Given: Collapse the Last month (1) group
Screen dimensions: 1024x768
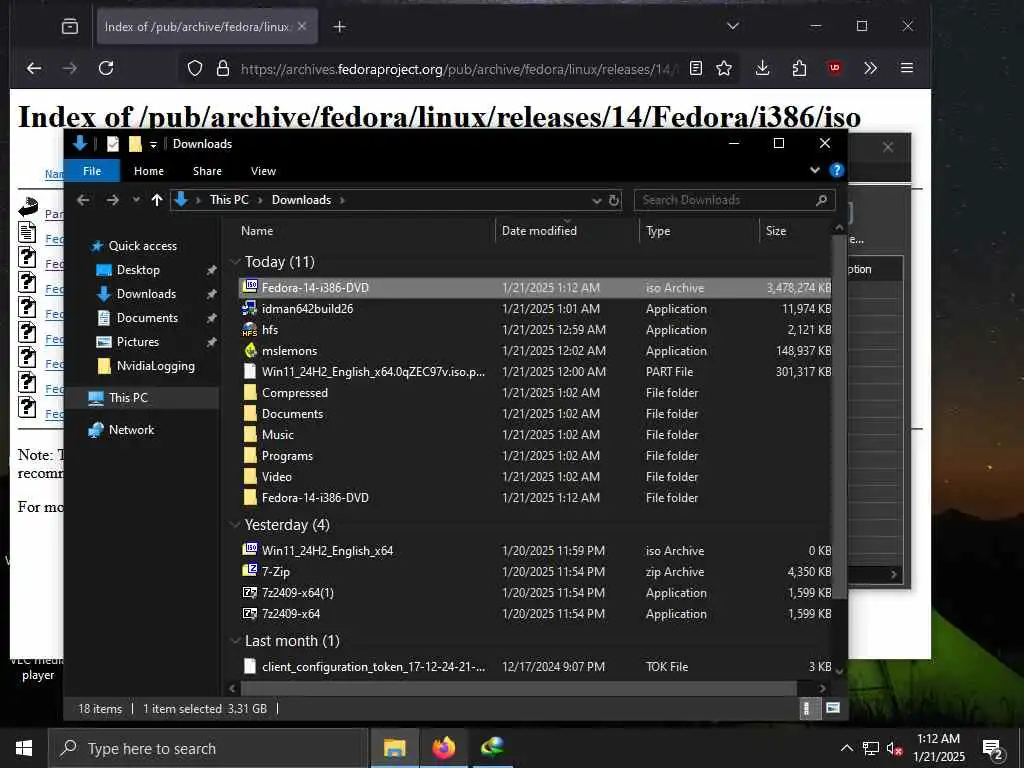Looking at the screenshot, I should tap(236, 641).
